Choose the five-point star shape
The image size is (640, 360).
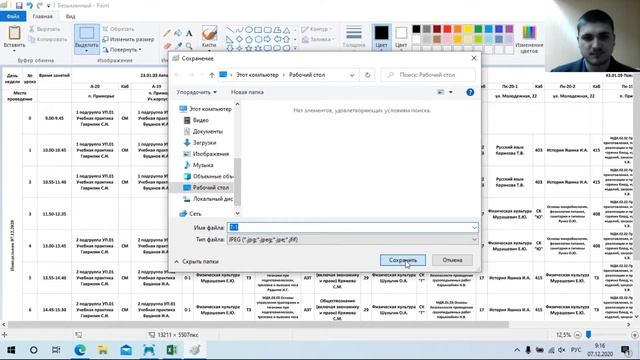point(249,48)
